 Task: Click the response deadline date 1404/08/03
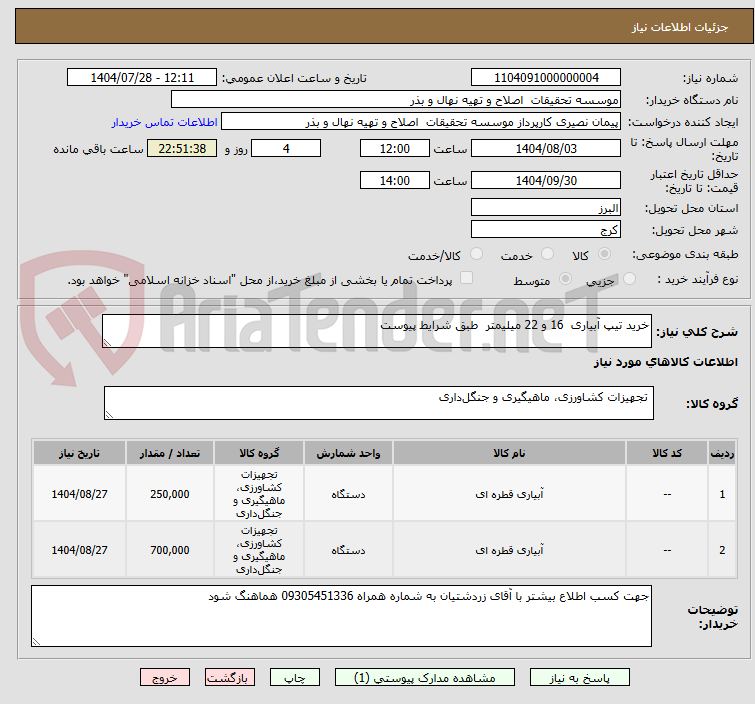pos(546,148)
